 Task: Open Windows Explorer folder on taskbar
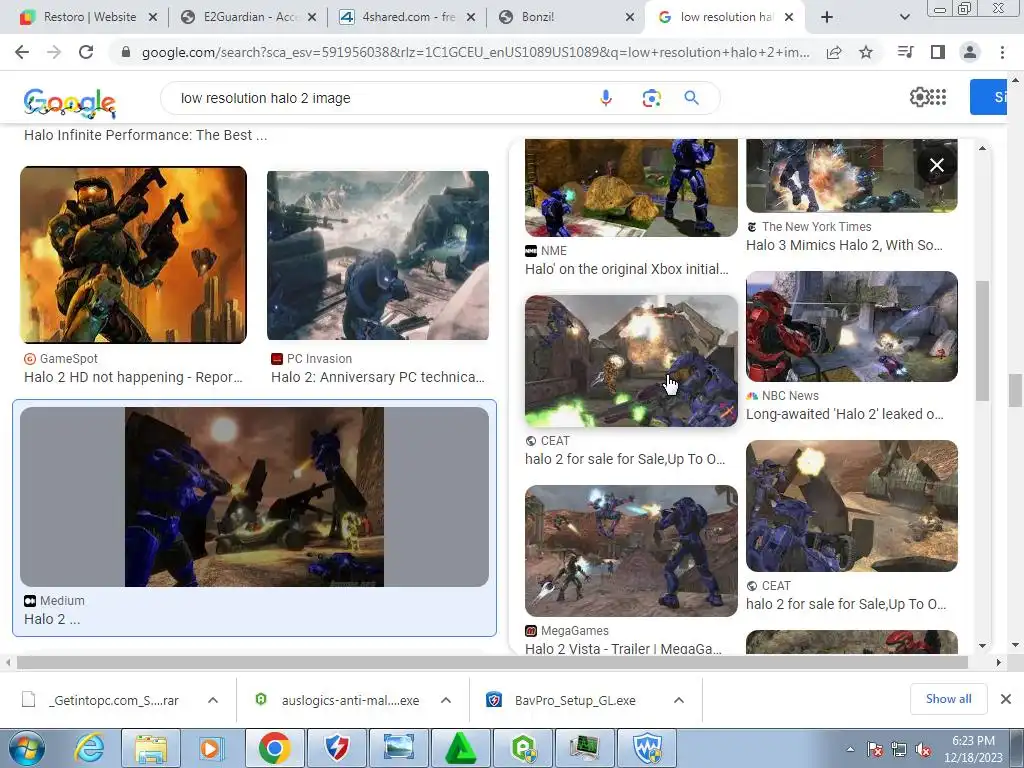(x=151, y=748)
